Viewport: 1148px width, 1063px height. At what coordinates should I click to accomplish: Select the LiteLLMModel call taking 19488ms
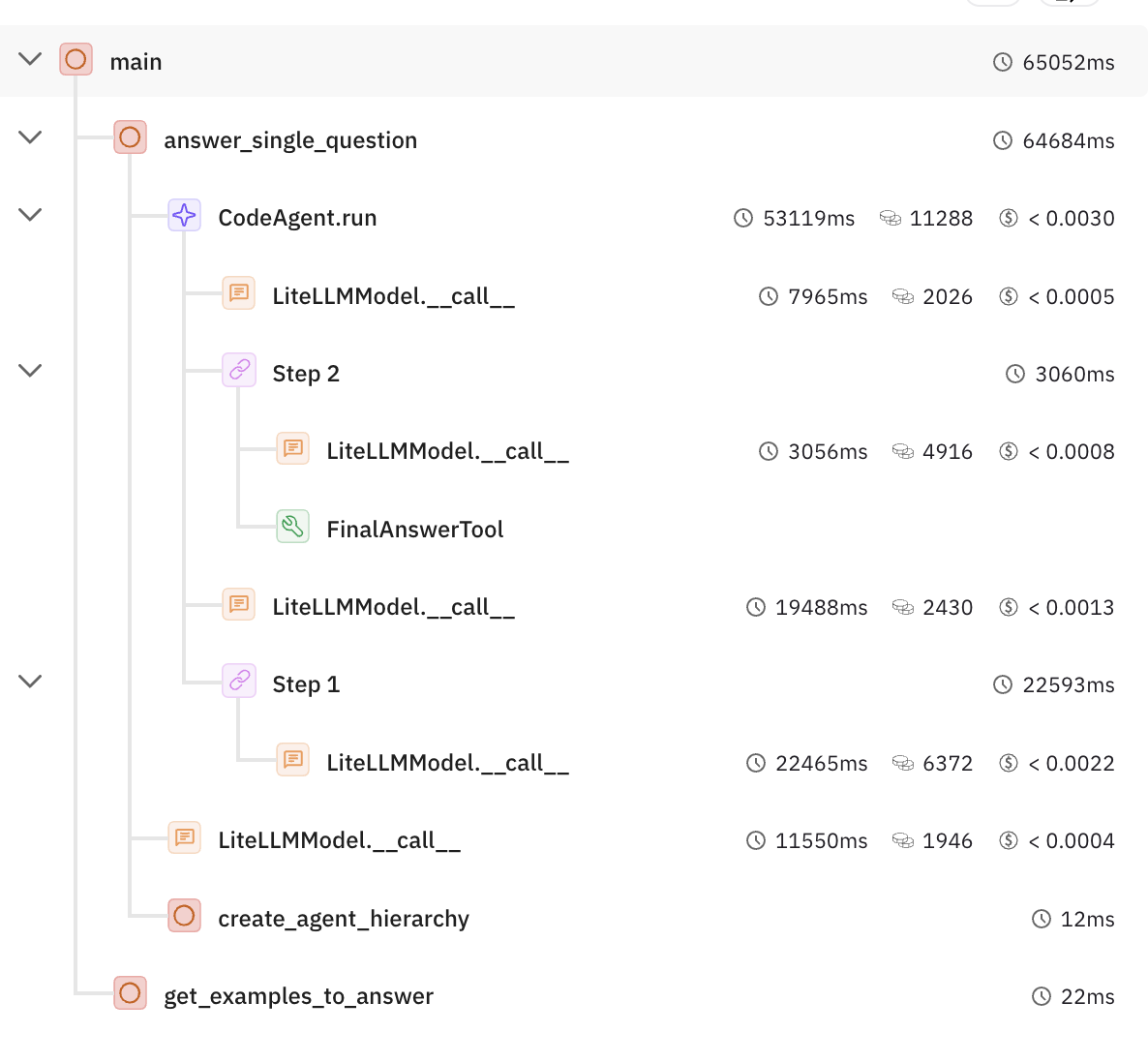(x=393, y=607)
